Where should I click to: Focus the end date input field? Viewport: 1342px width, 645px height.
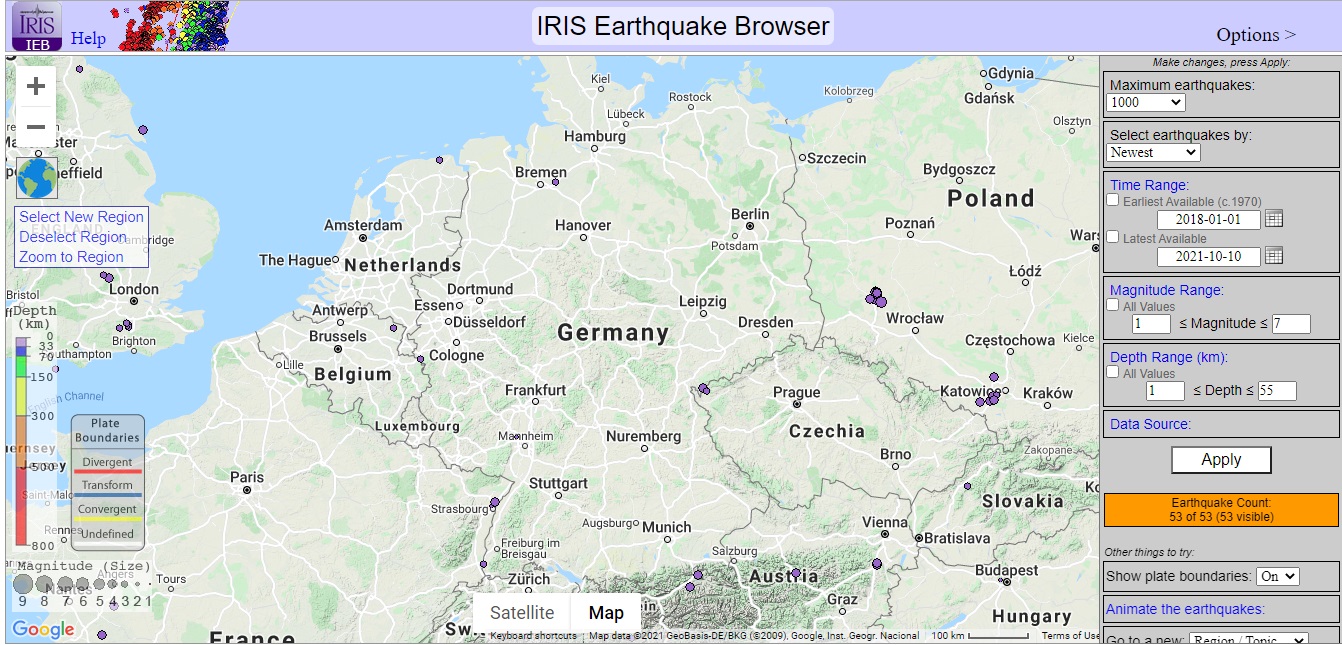[1209, 256]
